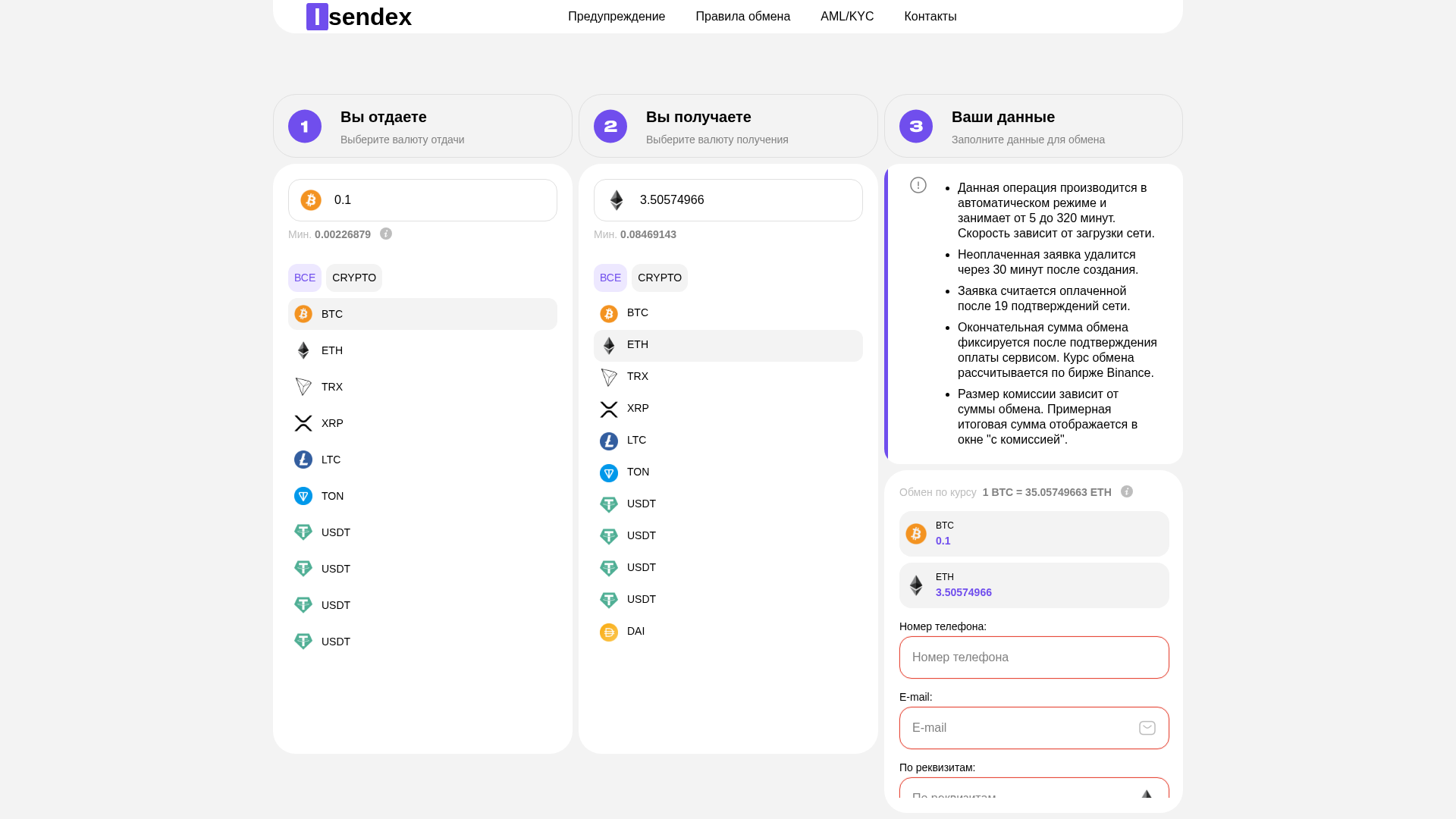Click the BTC 0.1 summary value
This screenshot has height=819, width=1456.
click(943, 541)
